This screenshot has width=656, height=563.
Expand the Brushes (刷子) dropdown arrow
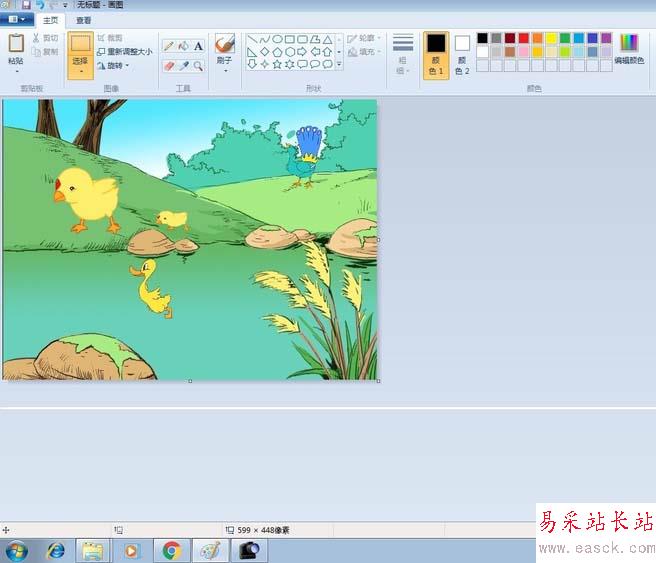click(225, 71)
